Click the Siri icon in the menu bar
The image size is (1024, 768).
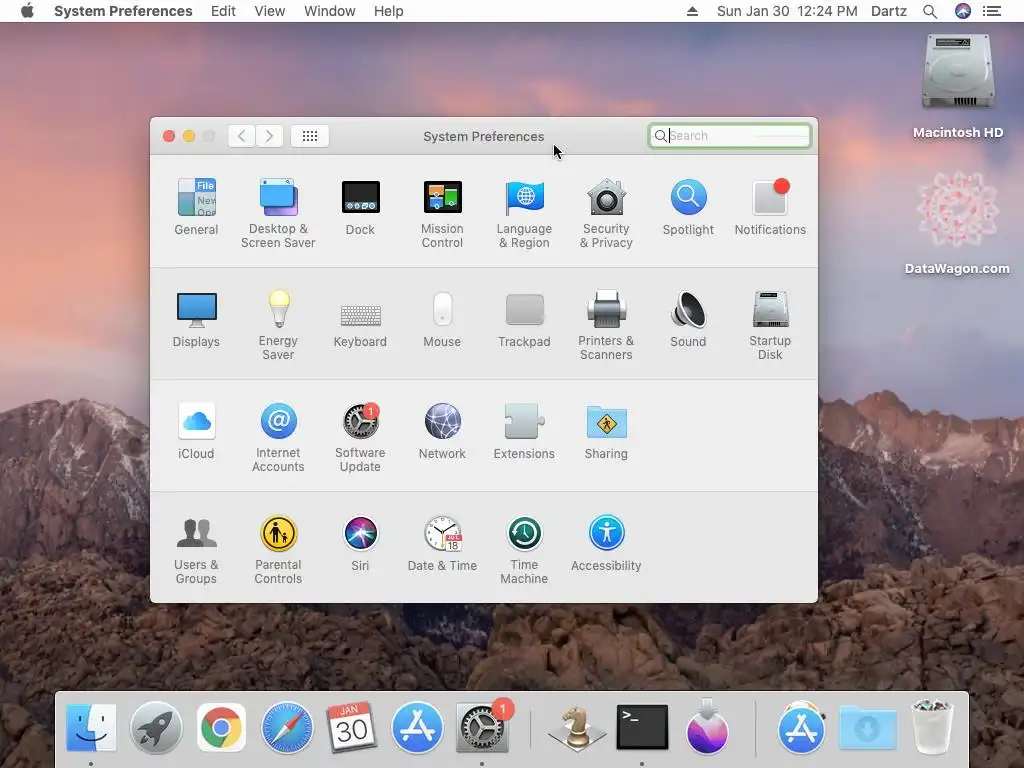(963, 11)
